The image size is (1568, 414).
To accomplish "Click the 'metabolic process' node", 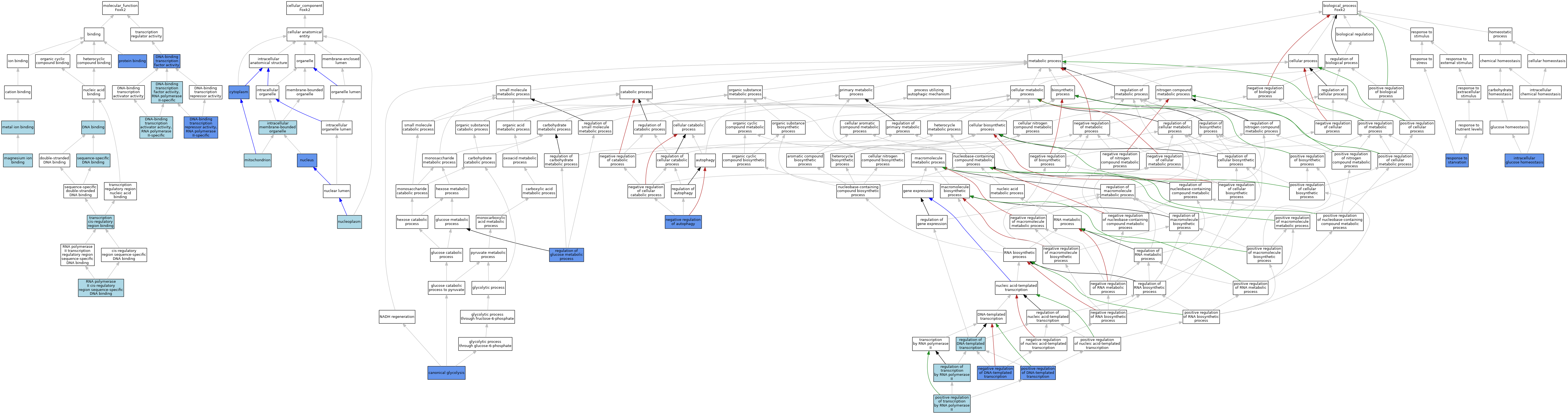I will click(1045, 61).
